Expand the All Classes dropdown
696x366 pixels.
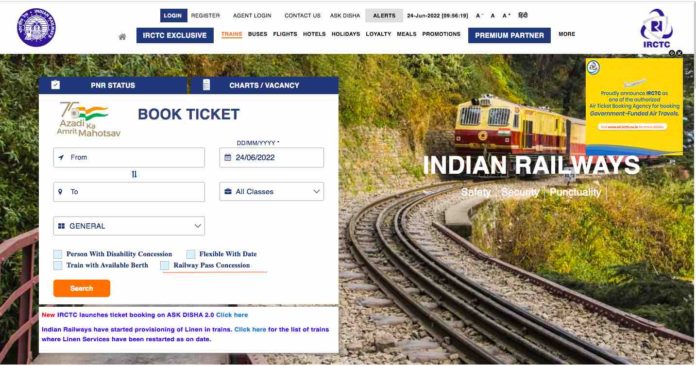pos(271,192)
